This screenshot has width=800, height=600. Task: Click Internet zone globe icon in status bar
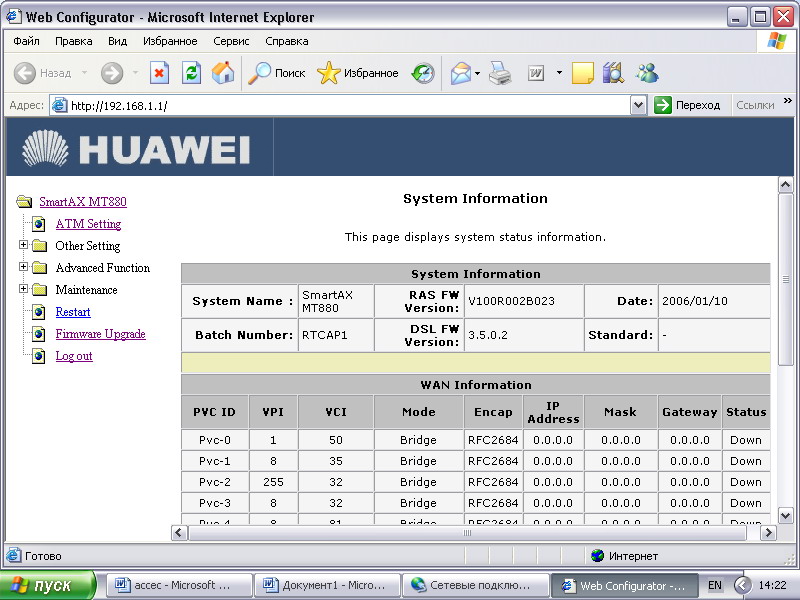tap(597, 556)
